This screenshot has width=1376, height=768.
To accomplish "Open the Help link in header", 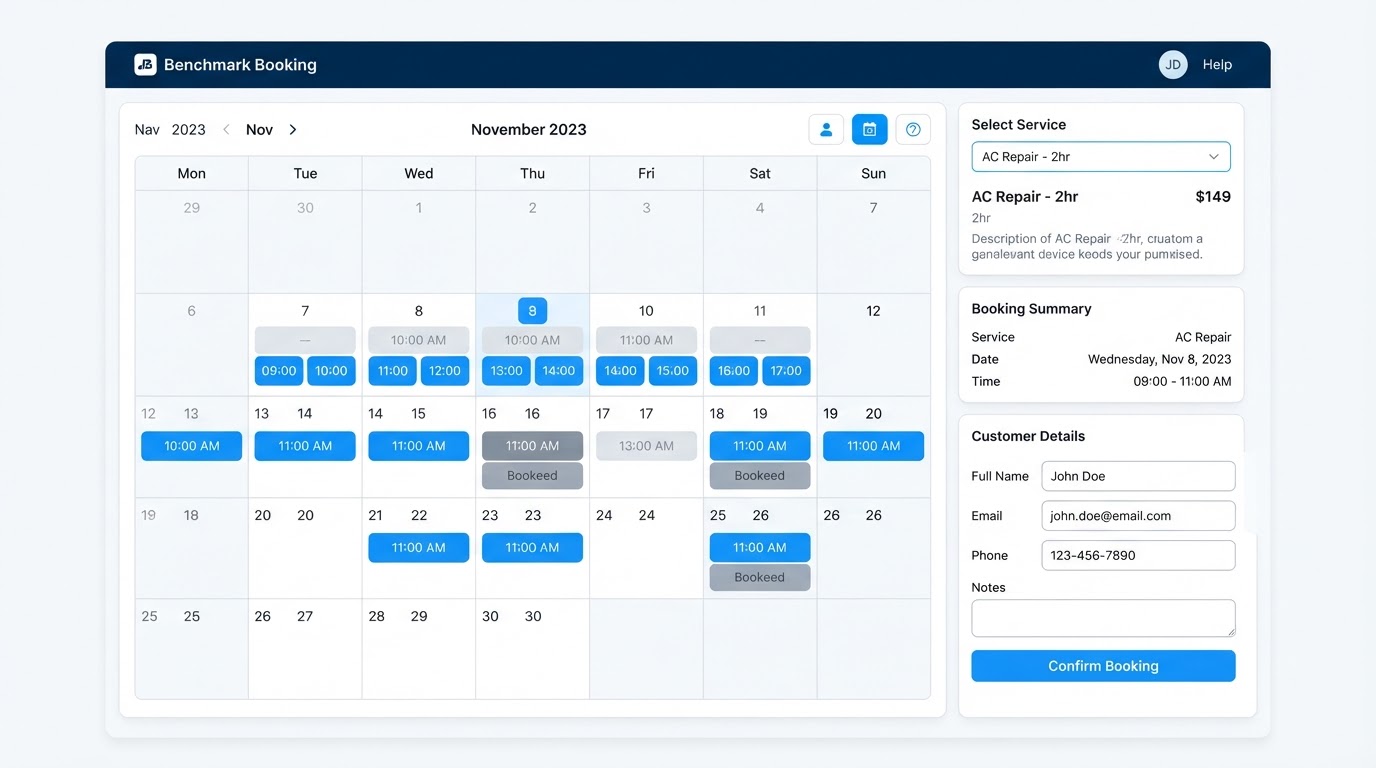I will [1217, 65].
